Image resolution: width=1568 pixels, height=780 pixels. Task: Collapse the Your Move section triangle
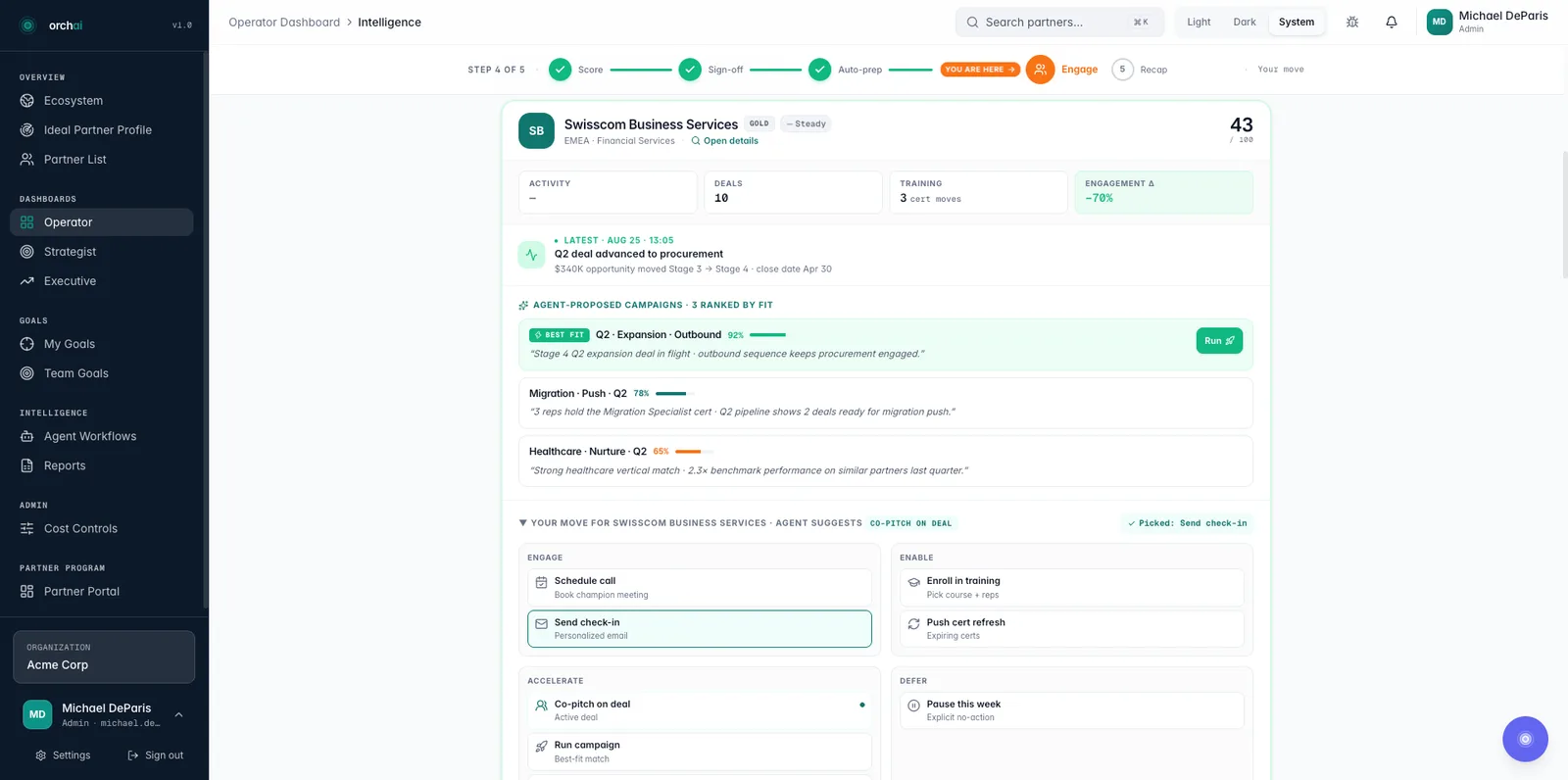point(523,523)
